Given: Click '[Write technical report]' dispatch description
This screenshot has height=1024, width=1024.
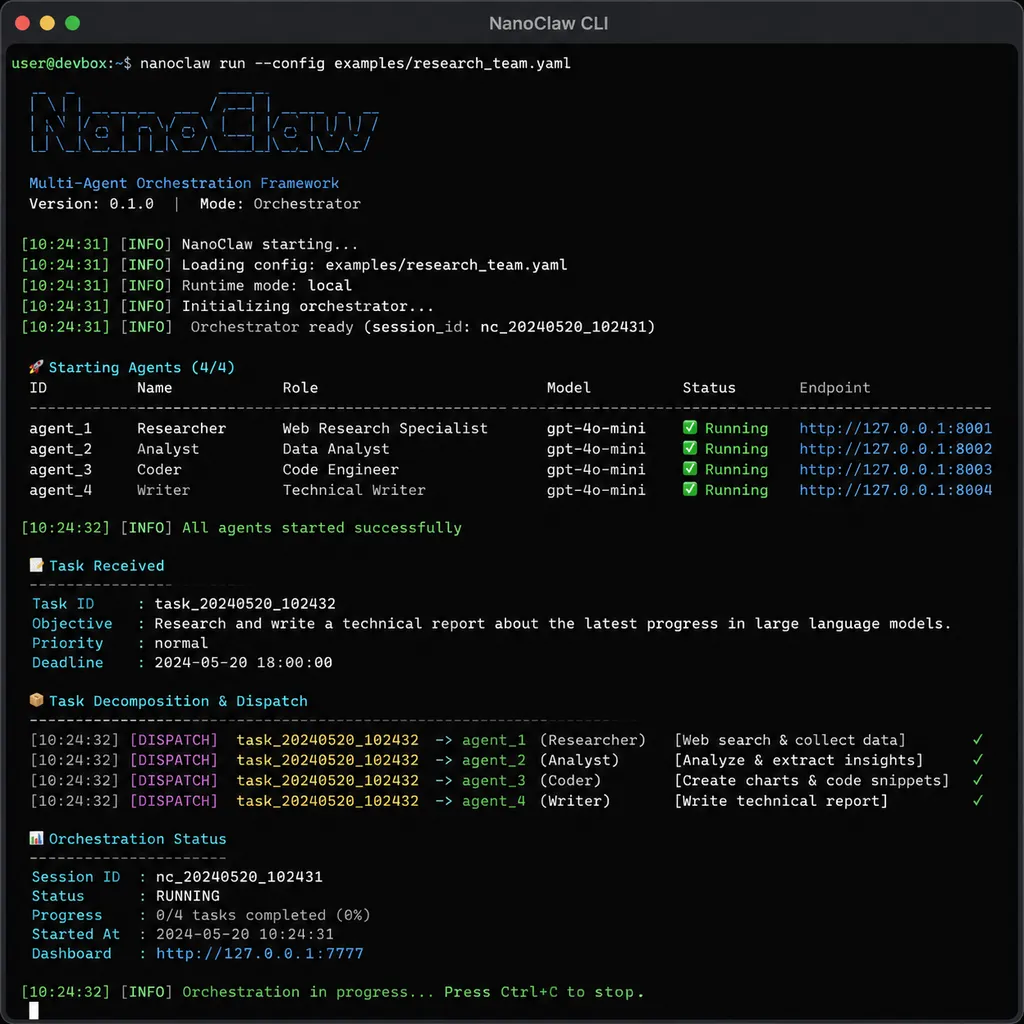Looking at the screenshot, I should coord(781,801).
